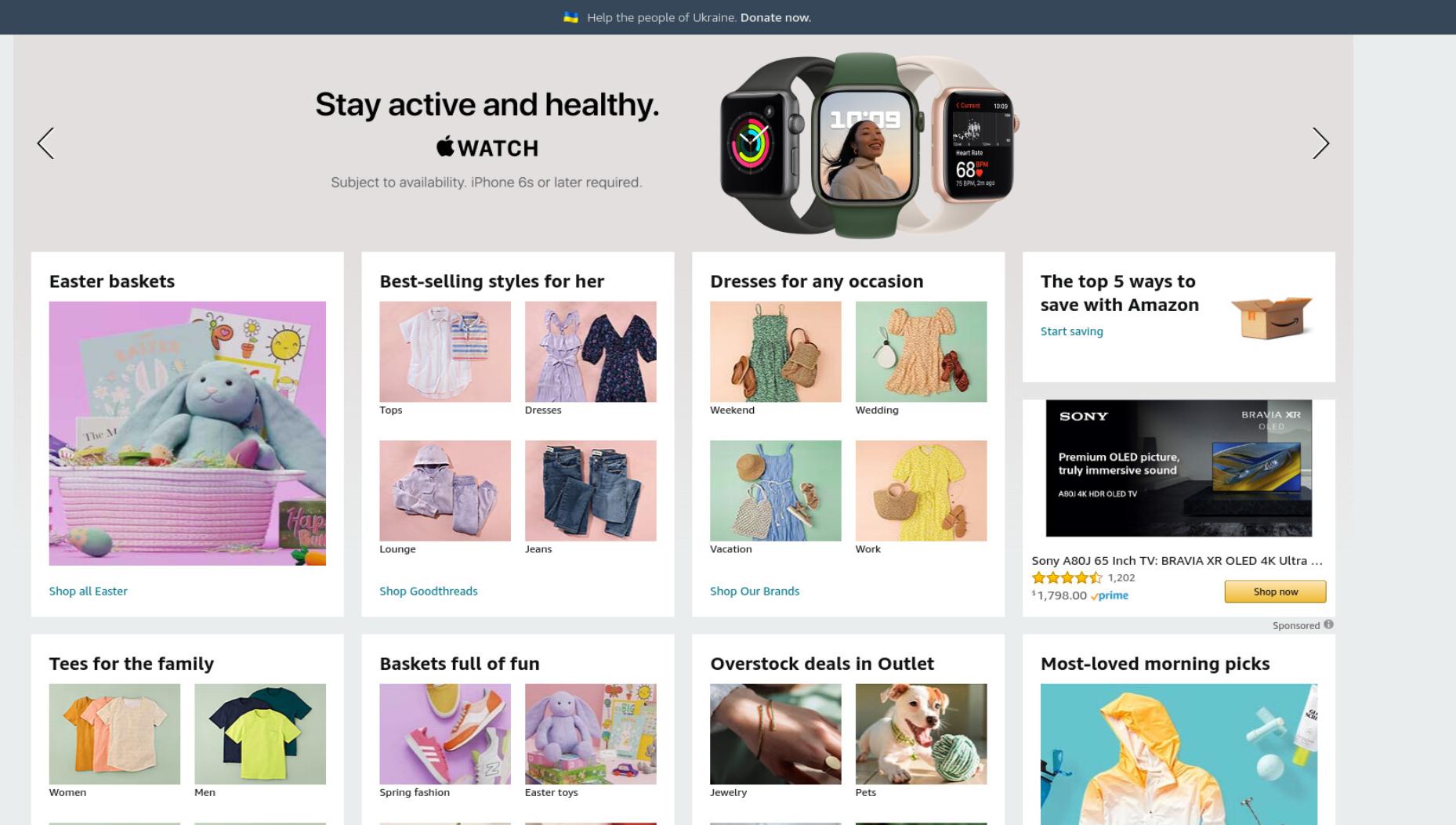The width and height of the screenshot is (1456, 825).
Task: Advance to the next carousel slide
Action: click(x=1320, y=143)
